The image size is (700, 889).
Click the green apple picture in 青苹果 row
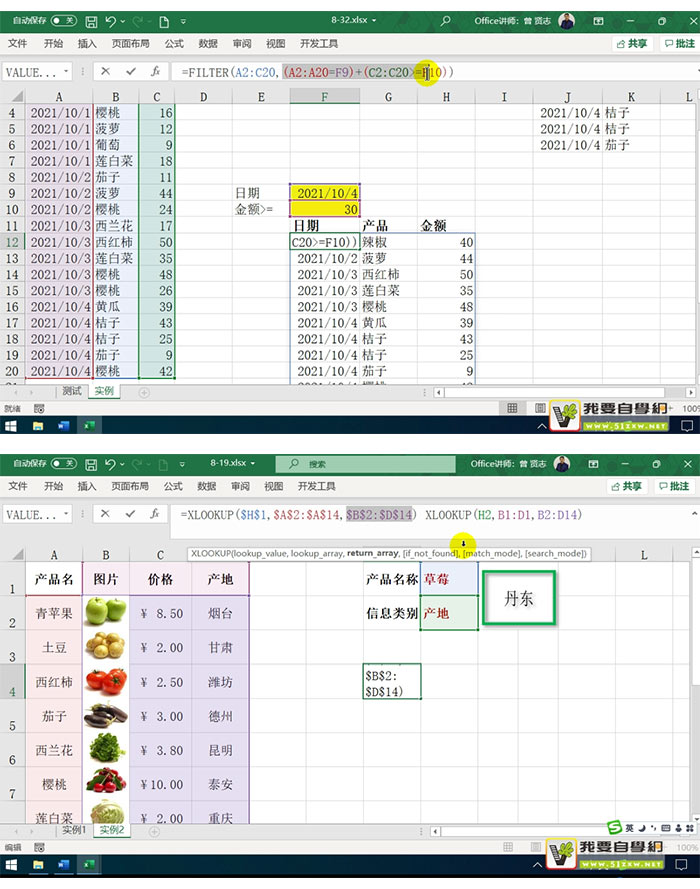pyautogui.click(x=107, y=611)
